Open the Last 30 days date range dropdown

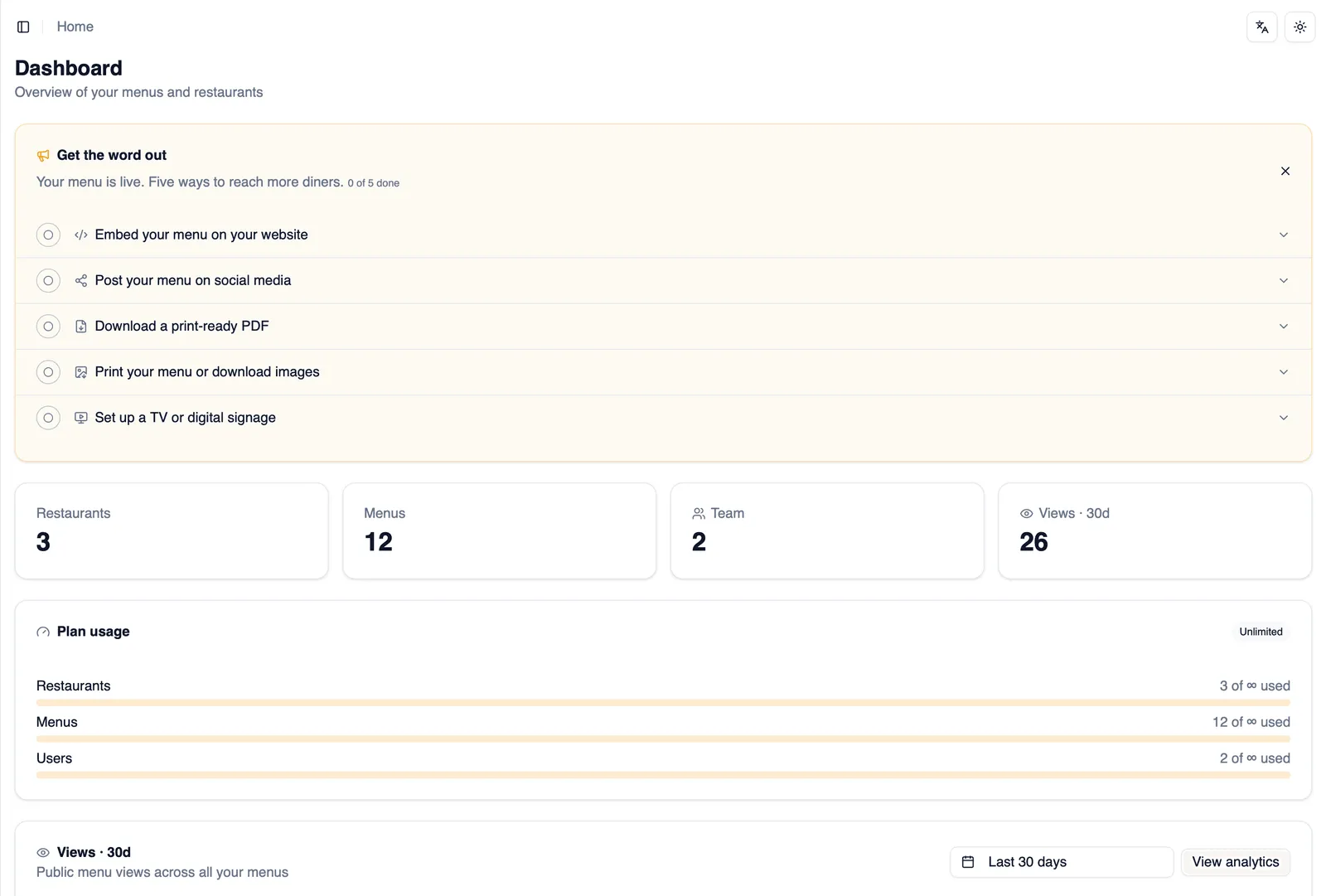click(x=1062, y=862)
